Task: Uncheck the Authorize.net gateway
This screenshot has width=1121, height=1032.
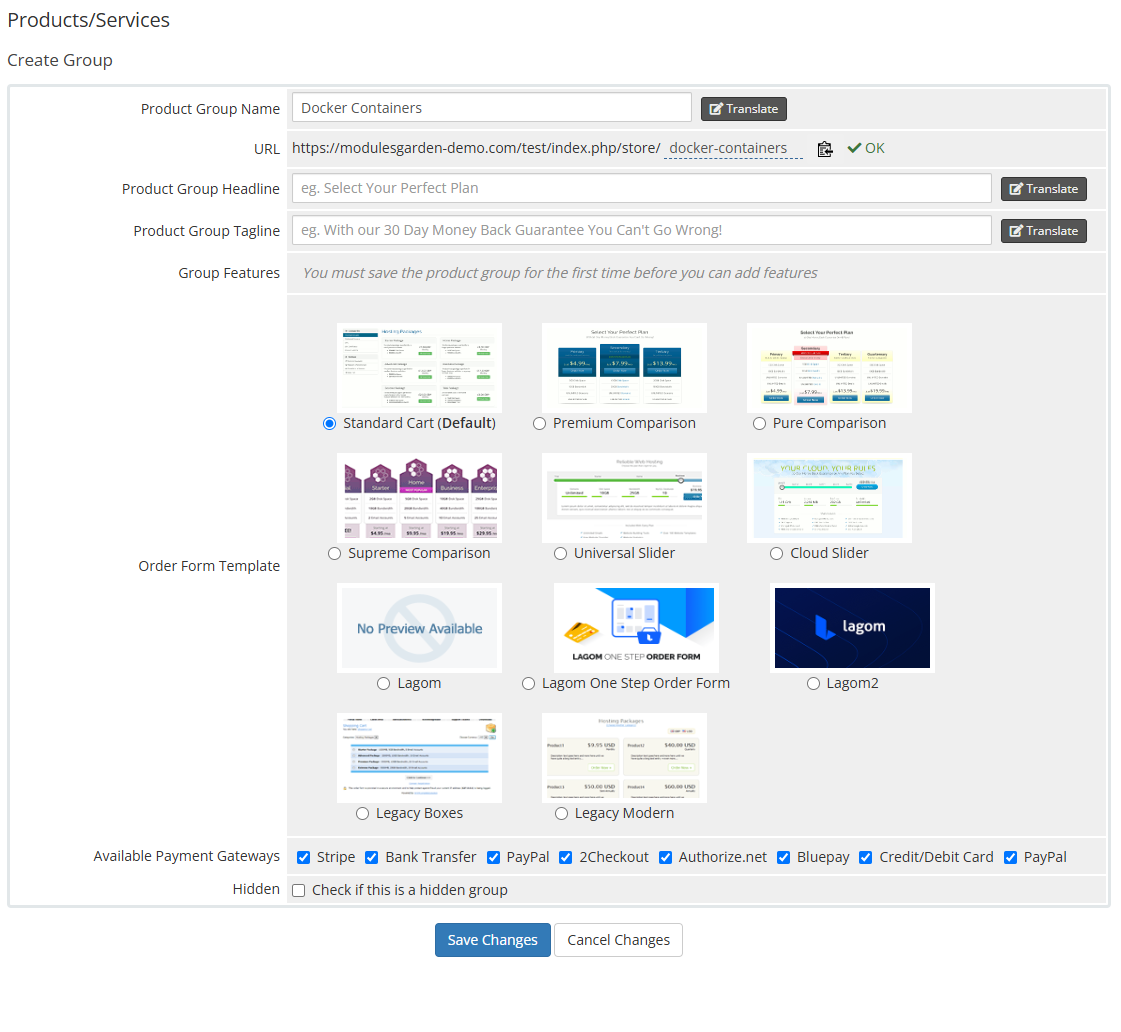Action: pyautogui.click(x=666, y=858)
